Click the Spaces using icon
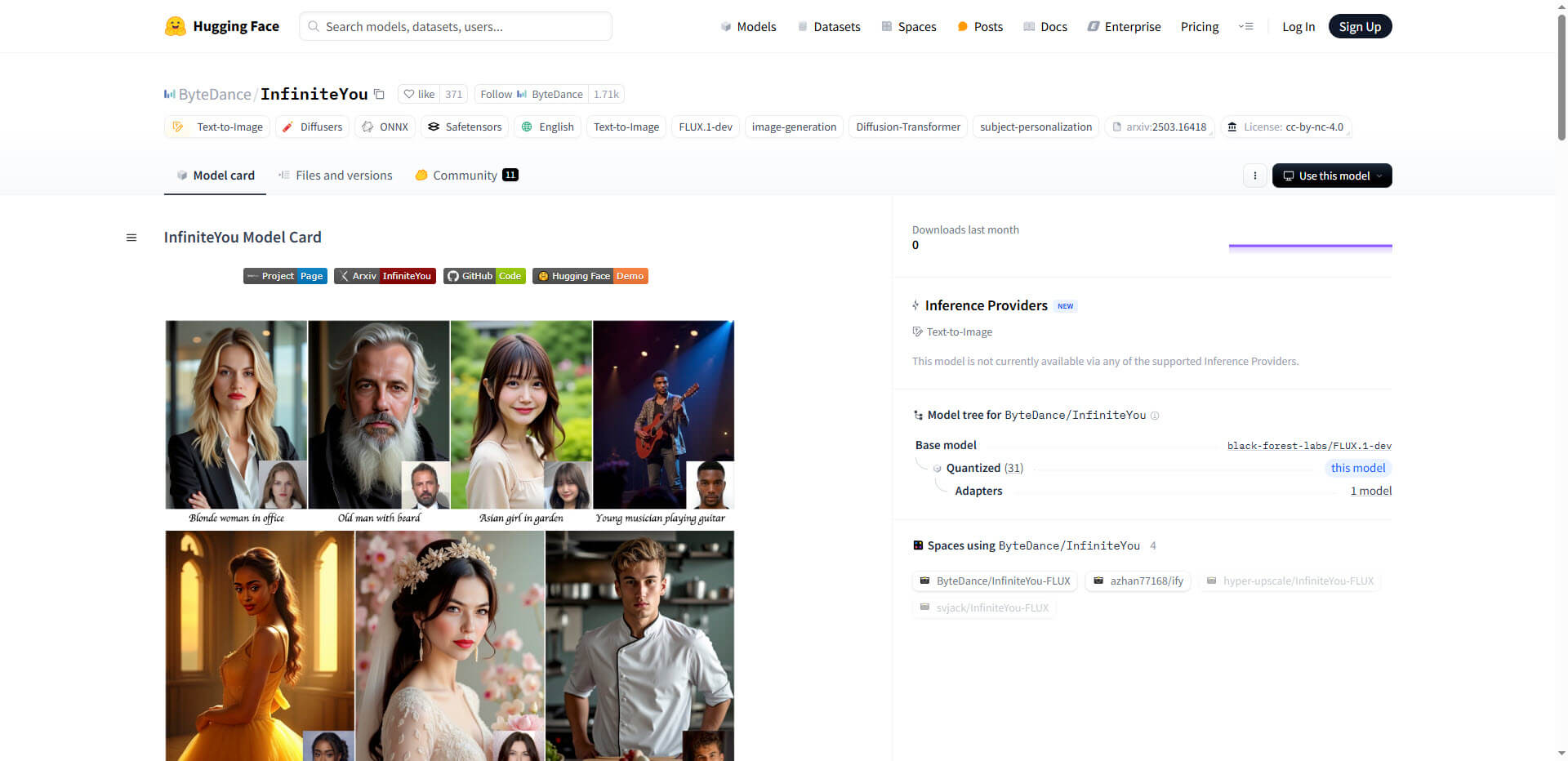Viewport: 1568px width, 761px height. click(x=918, y=545)
